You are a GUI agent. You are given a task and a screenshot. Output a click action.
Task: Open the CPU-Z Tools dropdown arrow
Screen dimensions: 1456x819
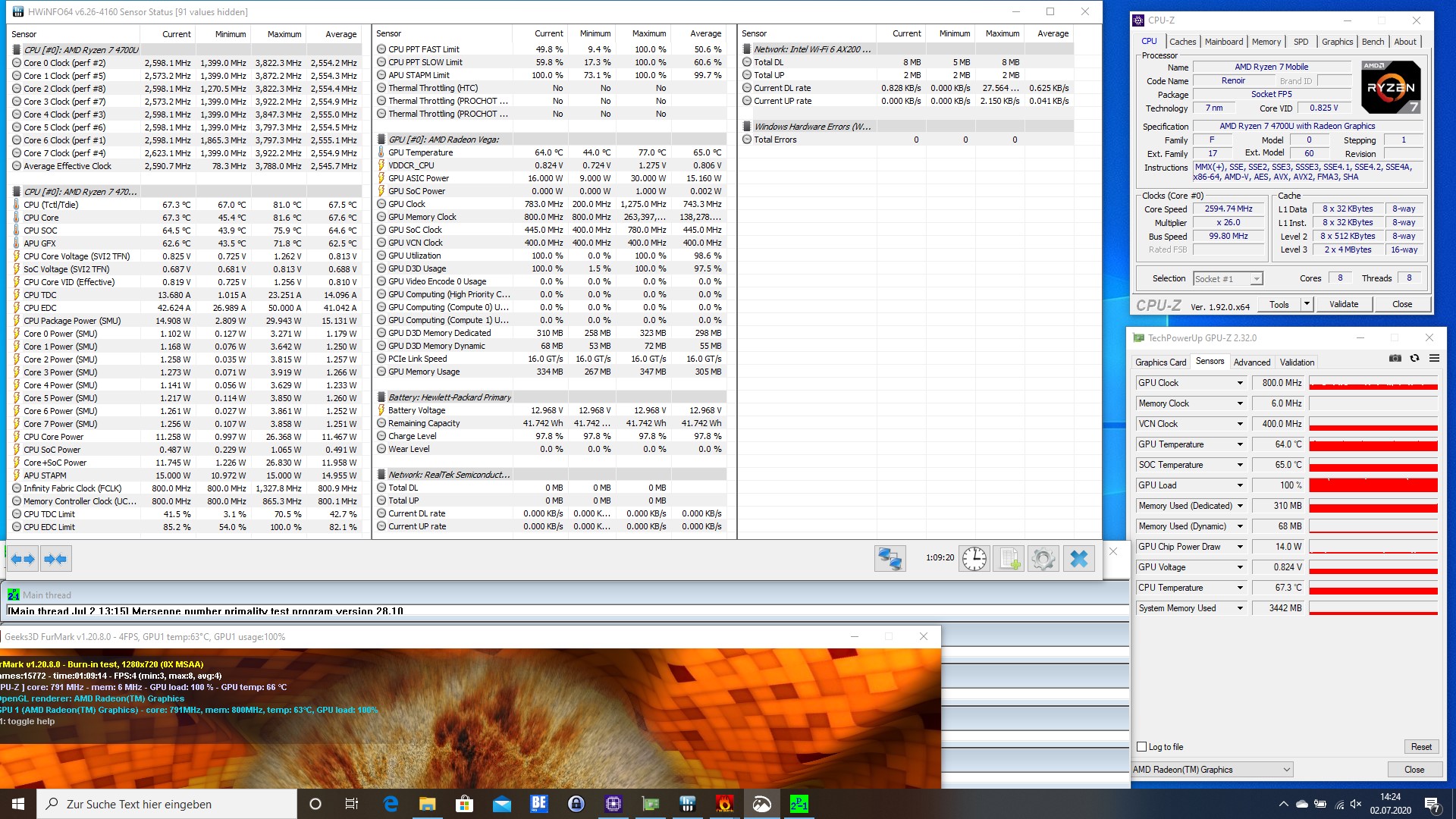(1307, 304)
